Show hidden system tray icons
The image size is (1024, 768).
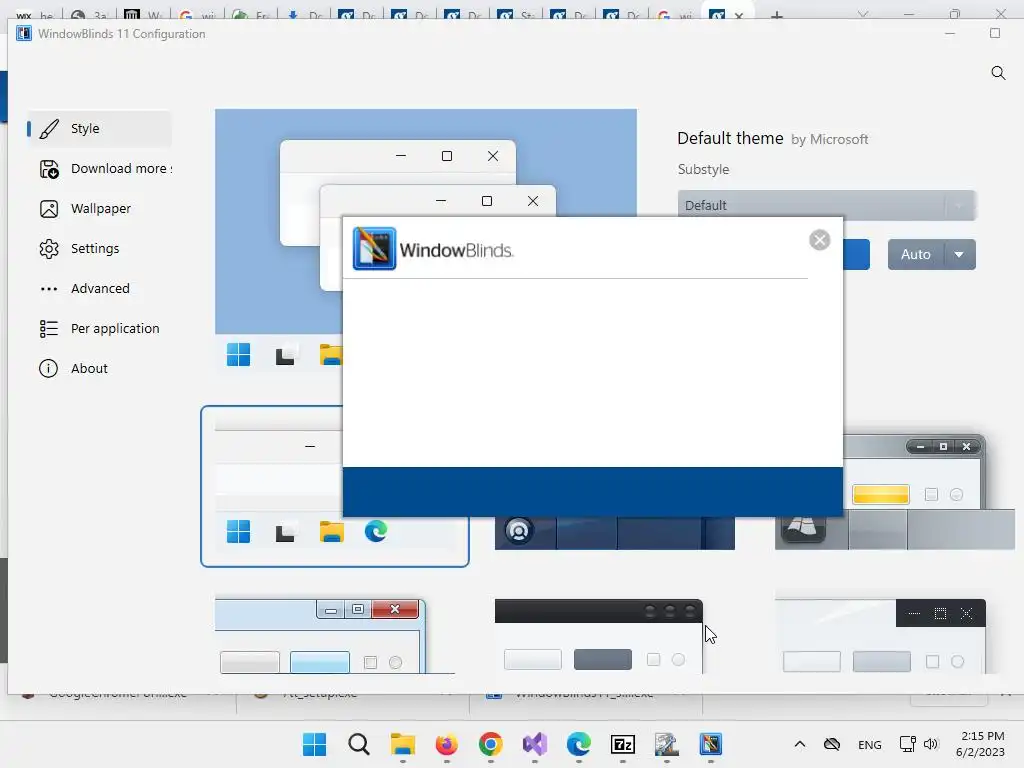pos(799,744)
